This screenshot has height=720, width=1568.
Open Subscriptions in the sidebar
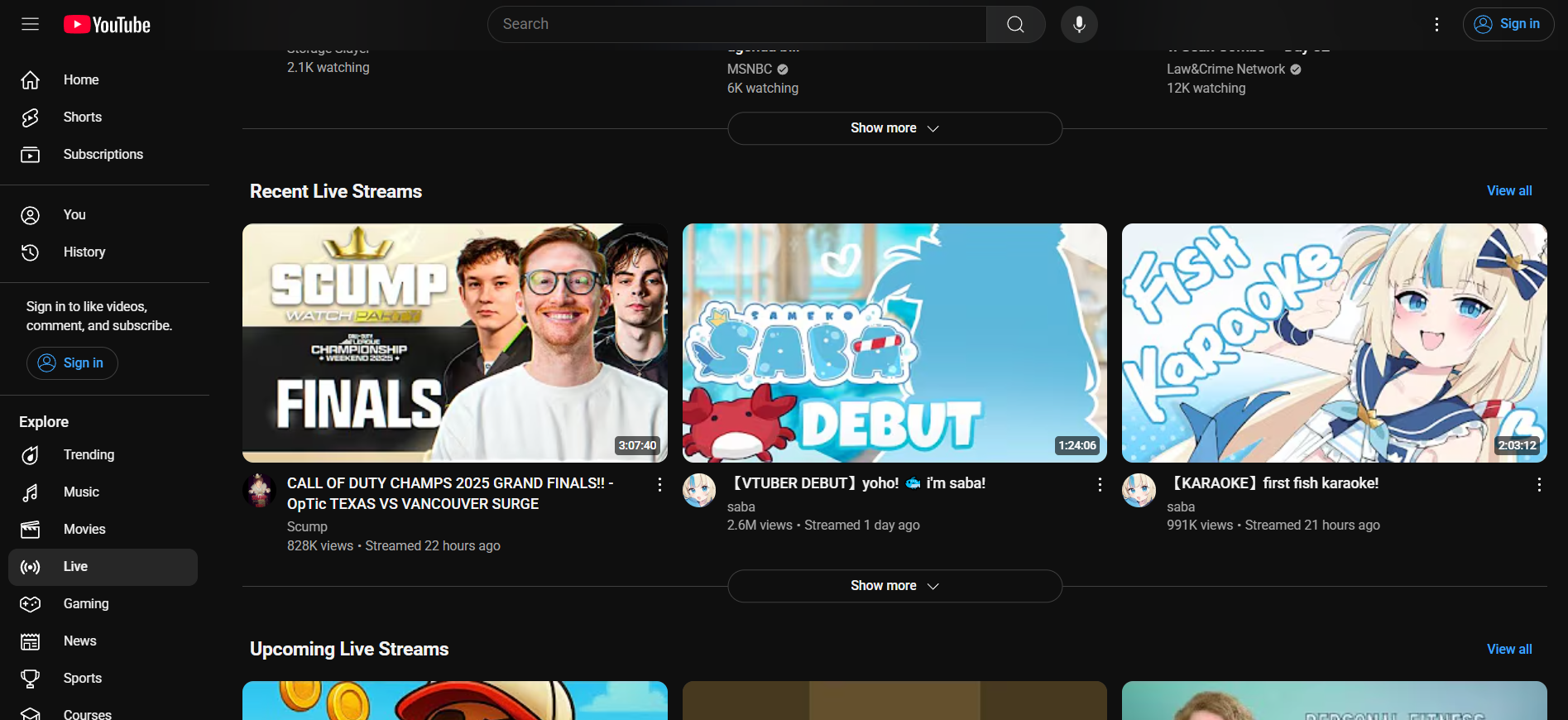coord(103,155)
